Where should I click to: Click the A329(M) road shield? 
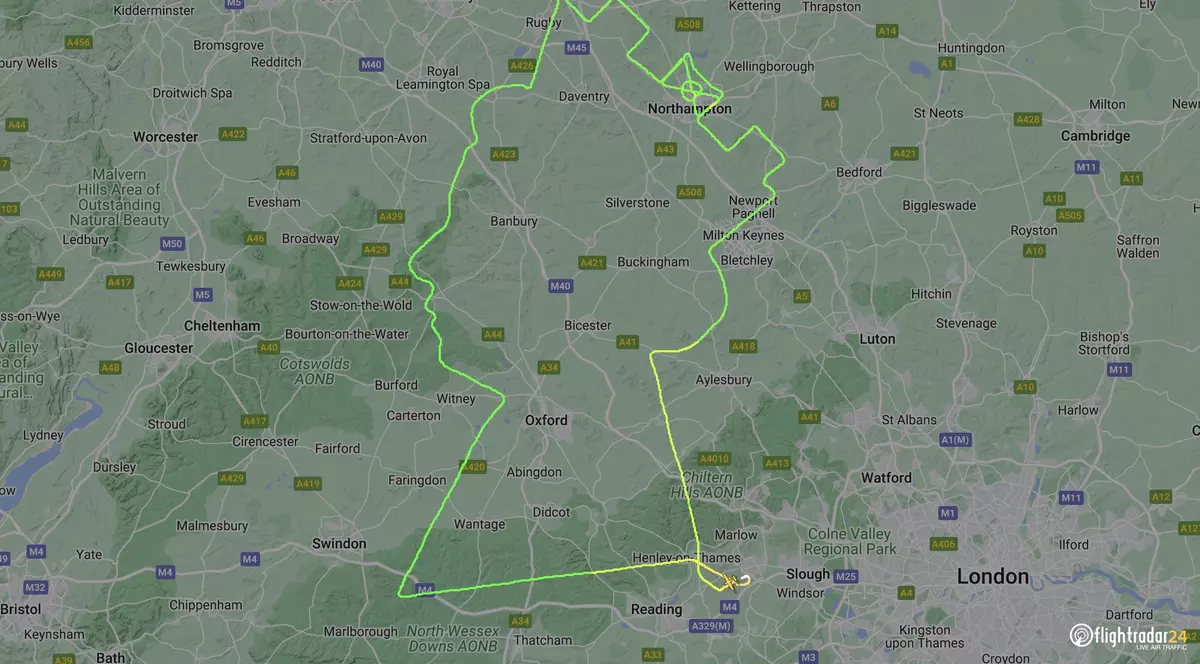coord(712,626)
